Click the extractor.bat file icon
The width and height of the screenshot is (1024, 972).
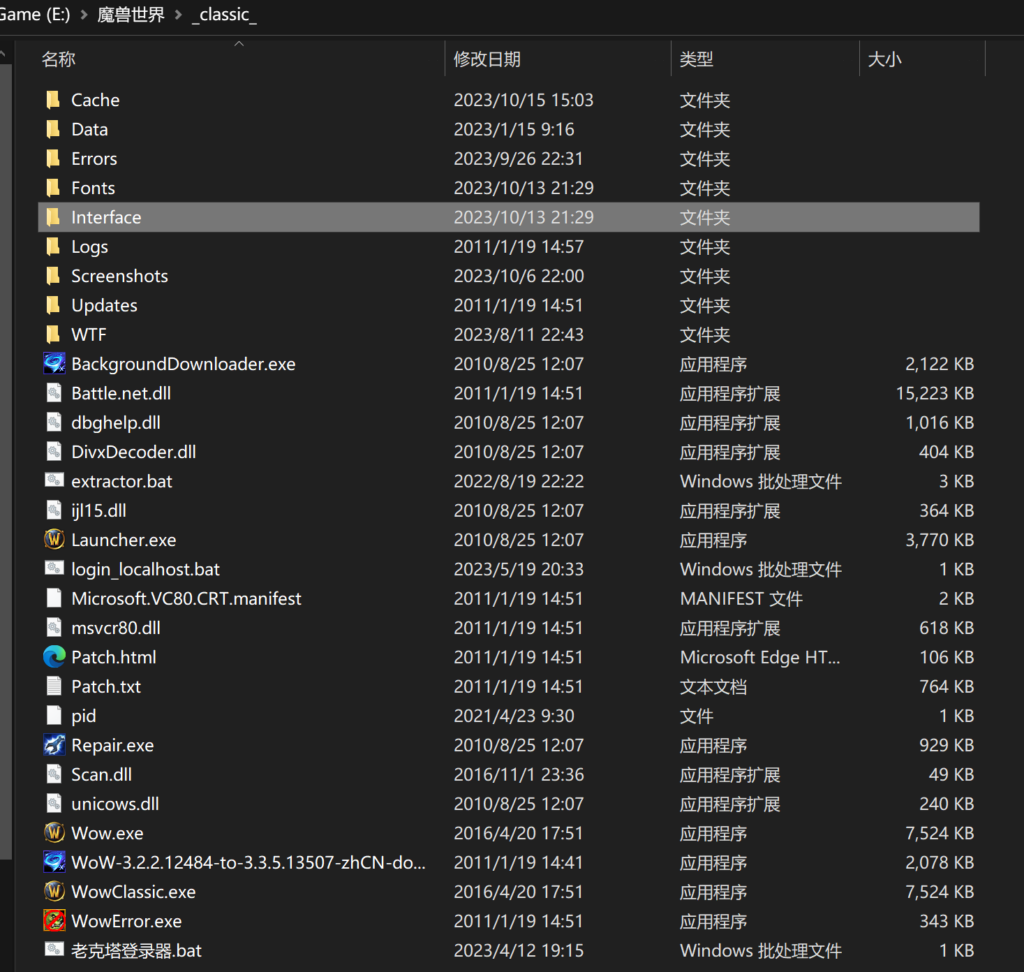[54, 481]
